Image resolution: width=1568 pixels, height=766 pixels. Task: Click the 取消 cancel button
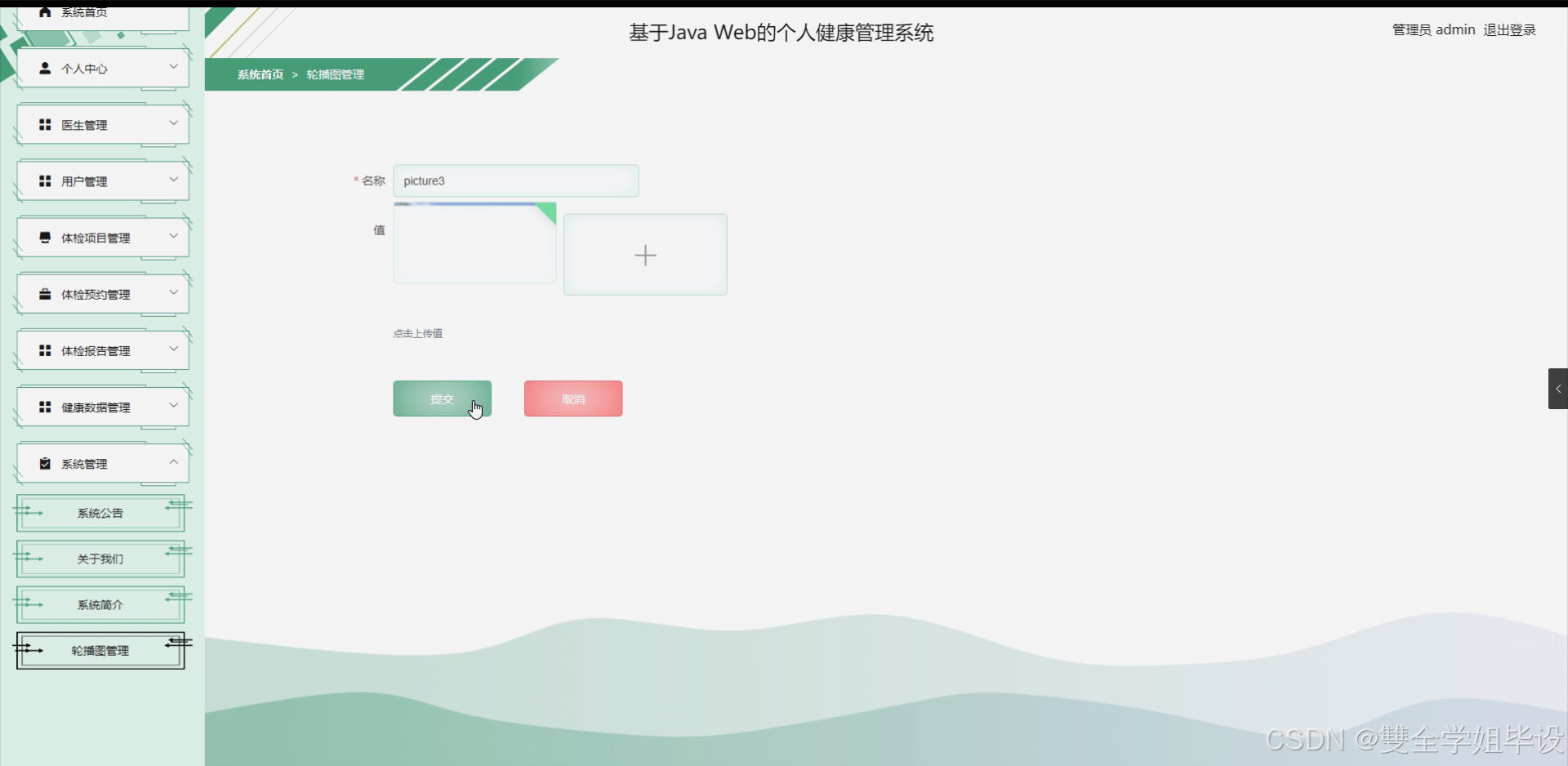pos(572,399)
